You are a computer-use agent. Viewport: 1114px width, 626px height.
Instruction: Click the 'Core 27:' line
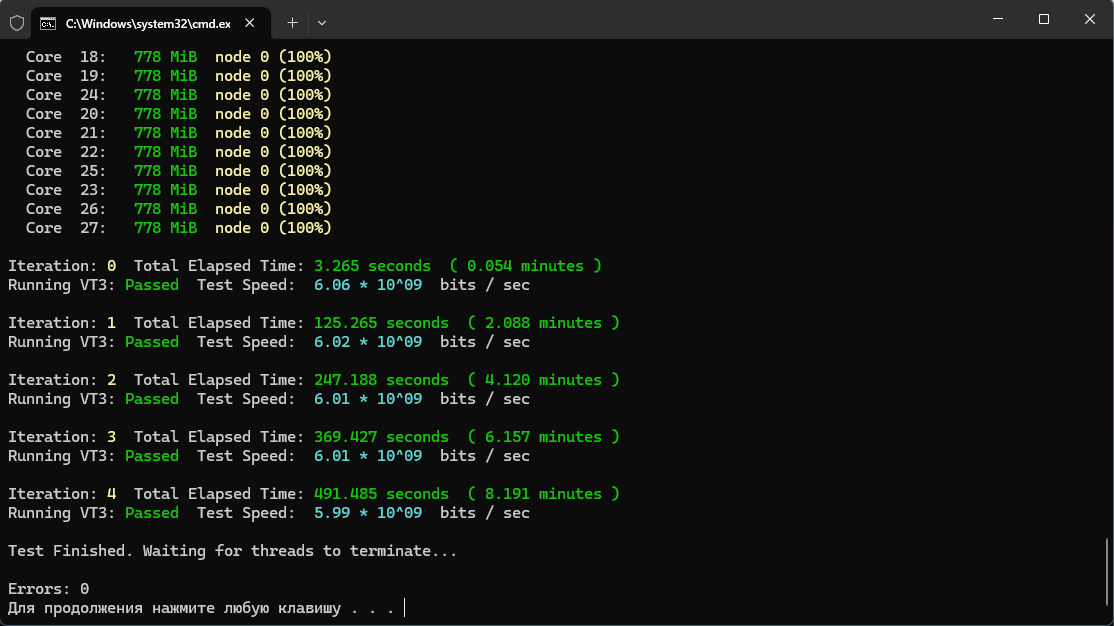[x=178, y=228]
